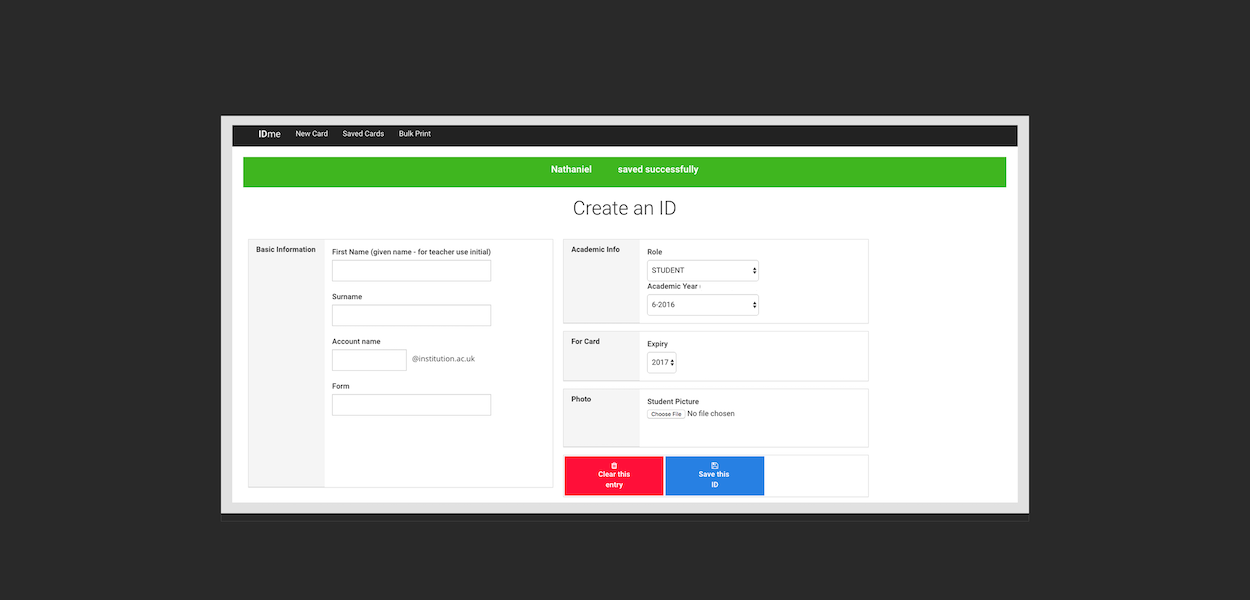The image size is (1250, 600).
Task: Focus the First Name text field
Action: click(411, 271)
